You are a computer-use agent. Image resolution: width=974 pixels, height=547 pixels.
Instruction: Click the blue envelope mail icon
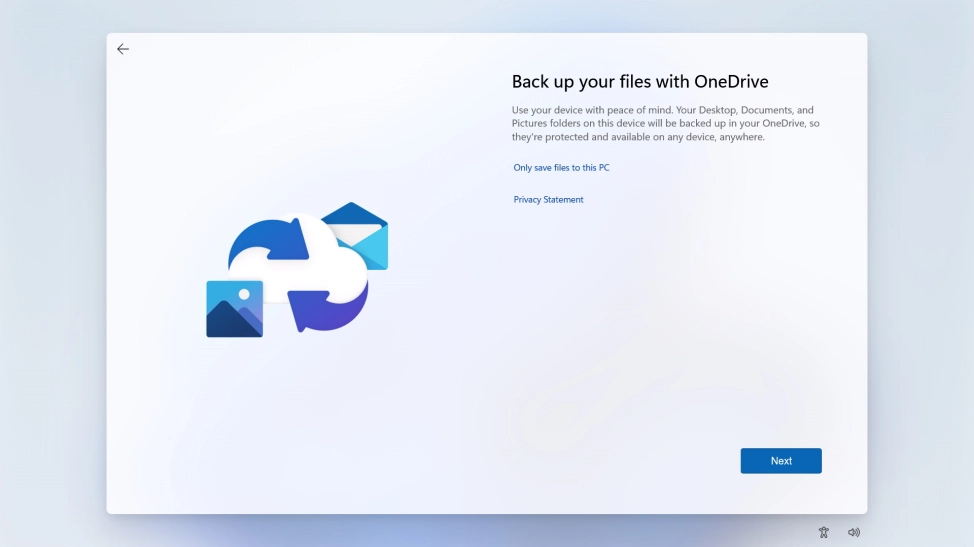tap(358, 235)
